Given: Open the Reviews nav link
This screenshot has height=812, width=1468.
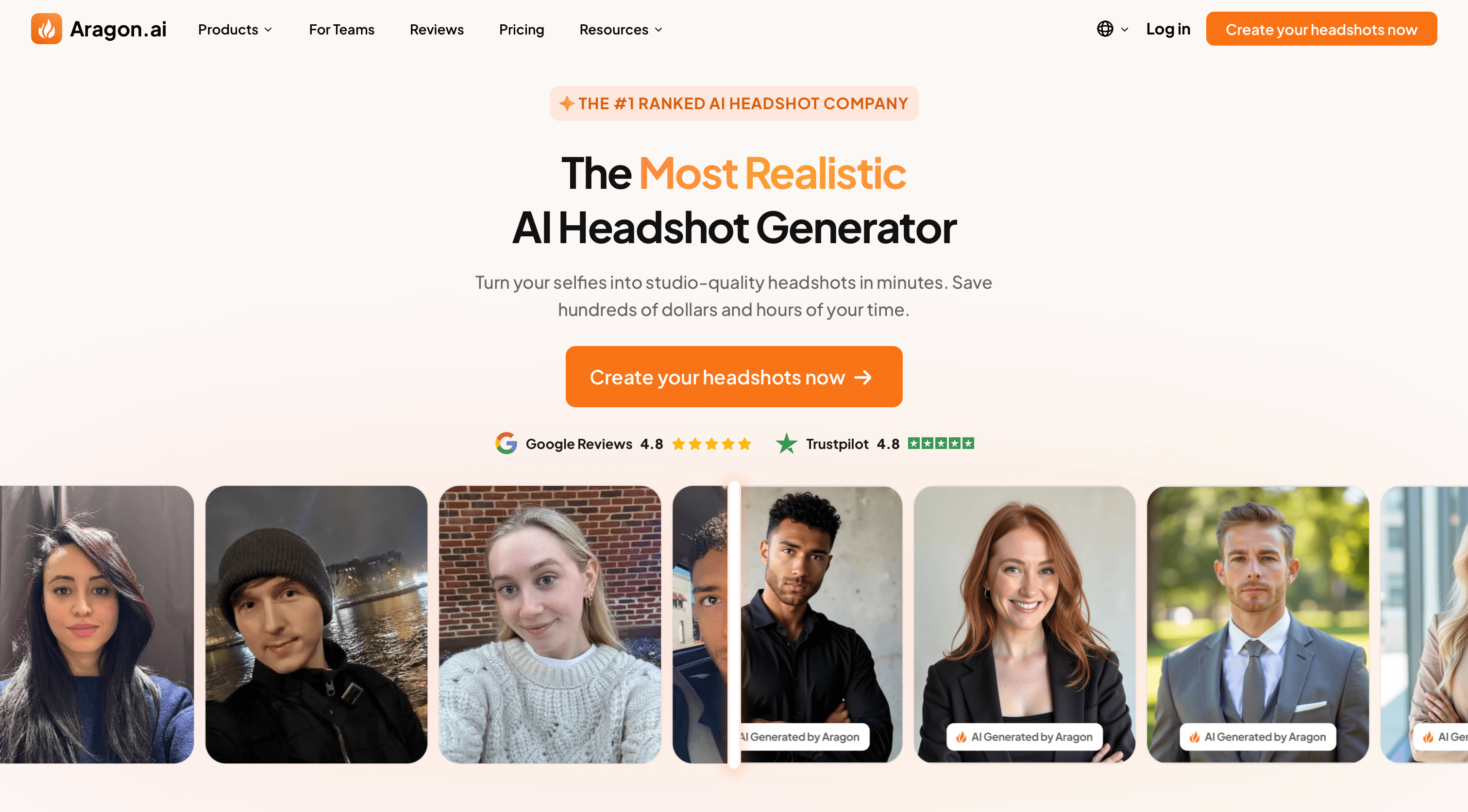Looking at the screenshot, I should (x=437, y=30).
